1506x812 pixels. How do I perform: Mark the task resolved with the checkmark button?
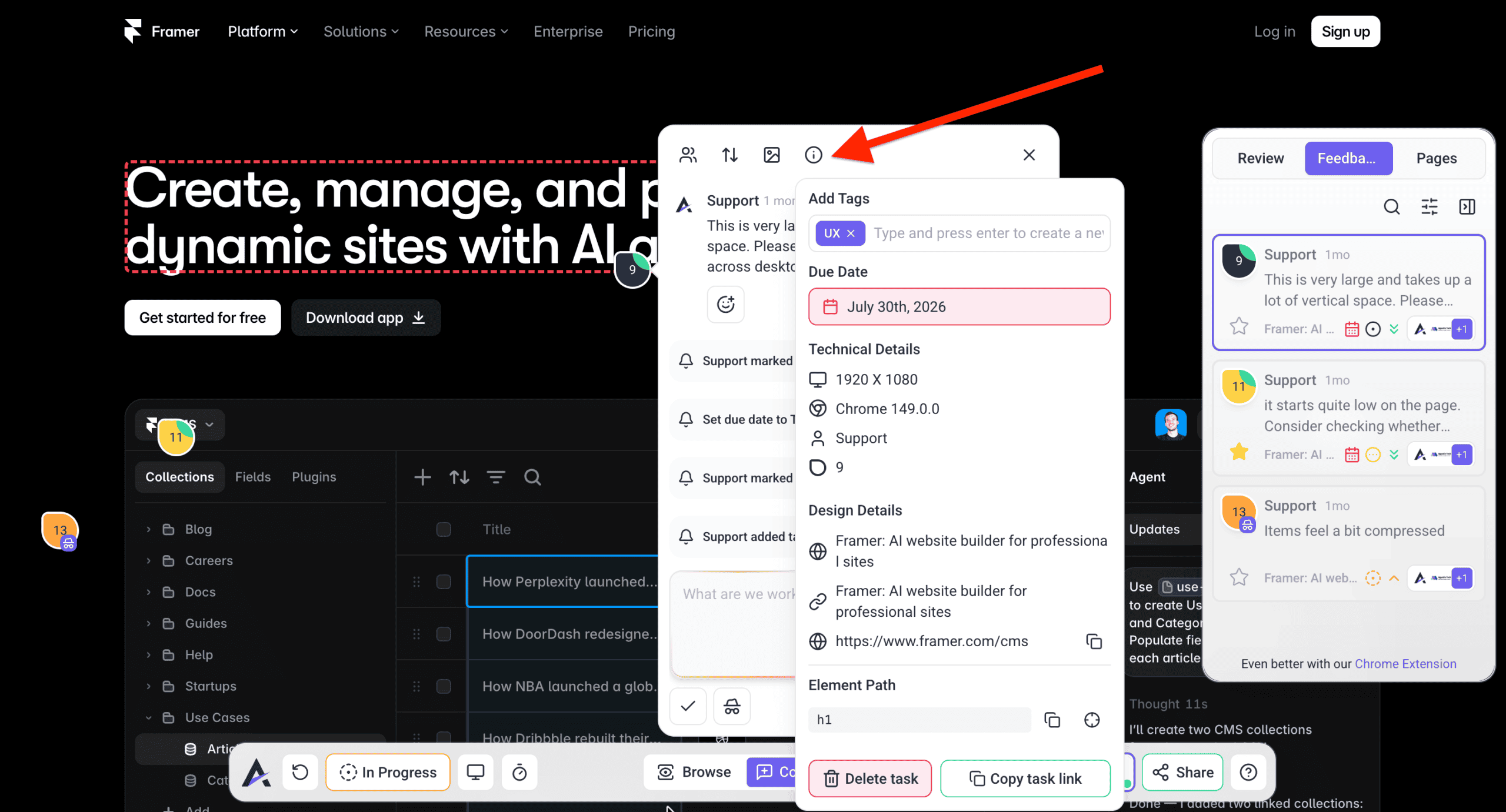point(688,706)
